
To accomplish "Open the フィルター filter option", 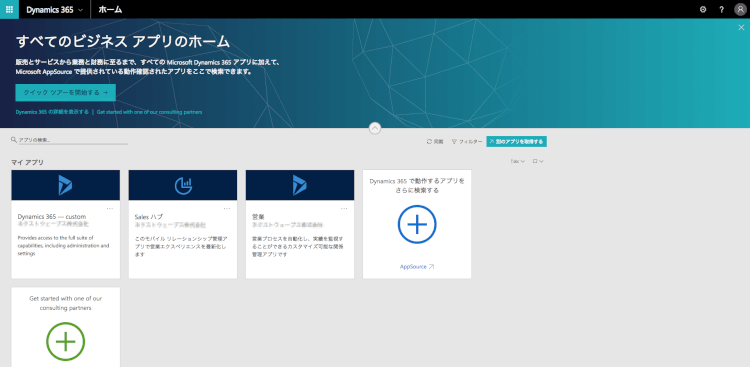I will (x=467, y=142).
